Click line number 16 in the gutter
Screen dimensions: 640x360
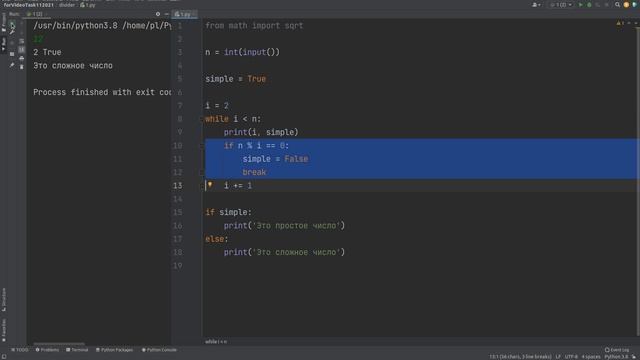[x=178, y=226]
